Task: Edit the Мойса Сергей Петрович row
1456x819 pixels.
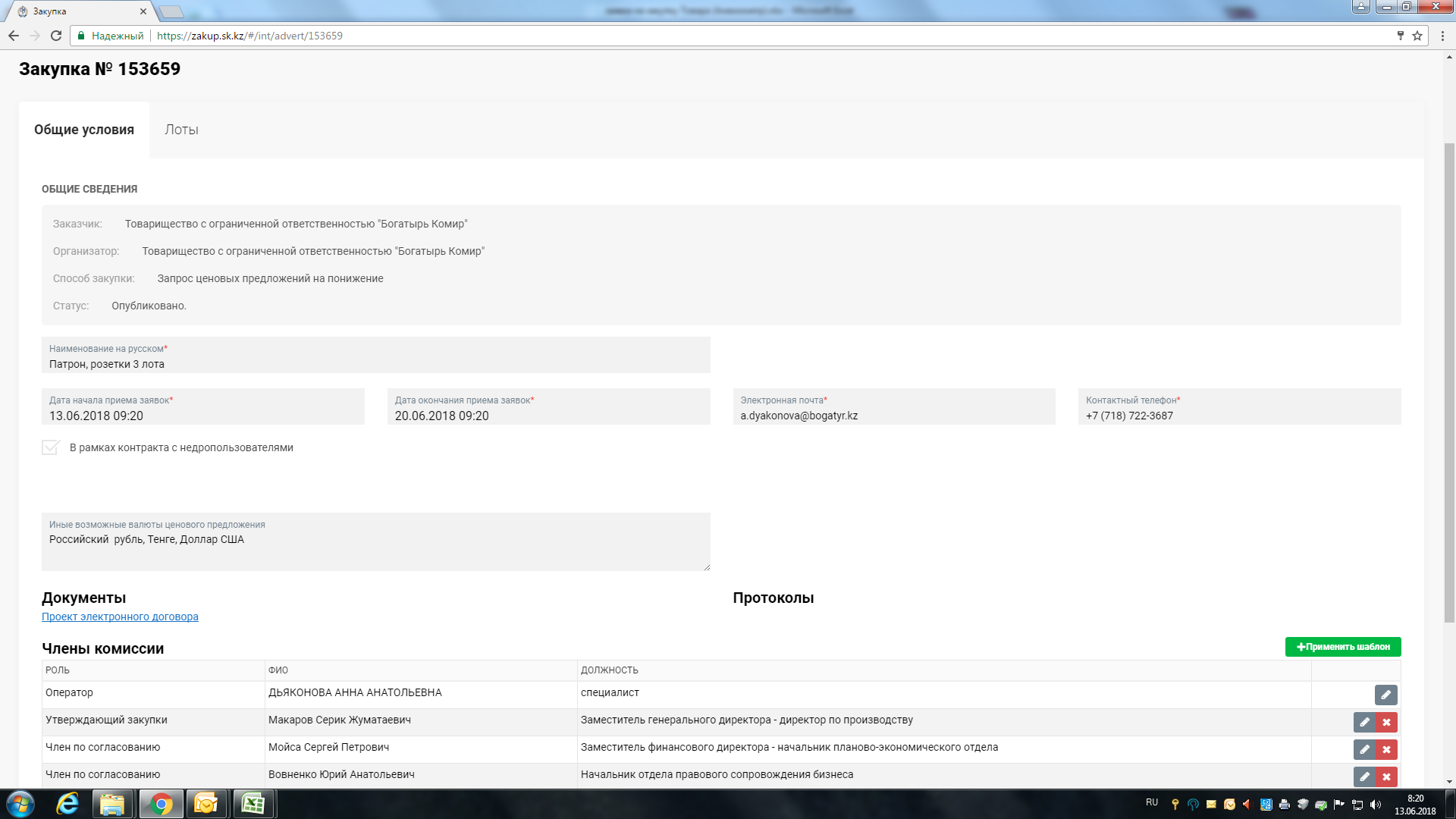Action: tap(1364, 749)
